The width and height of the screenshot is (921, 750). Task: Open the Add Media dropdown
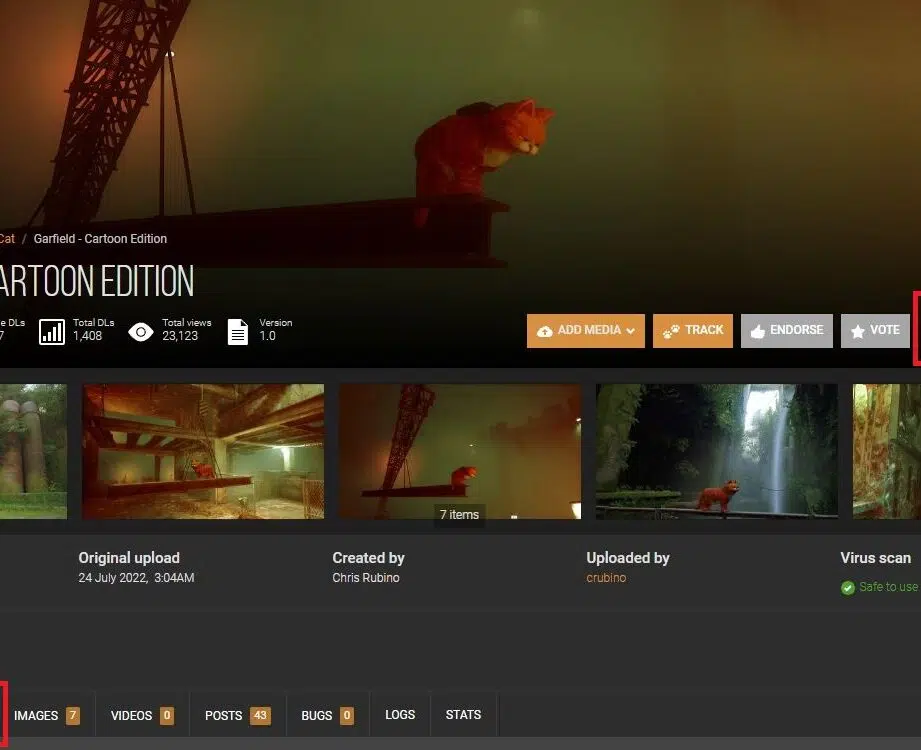tap(586, 331)
